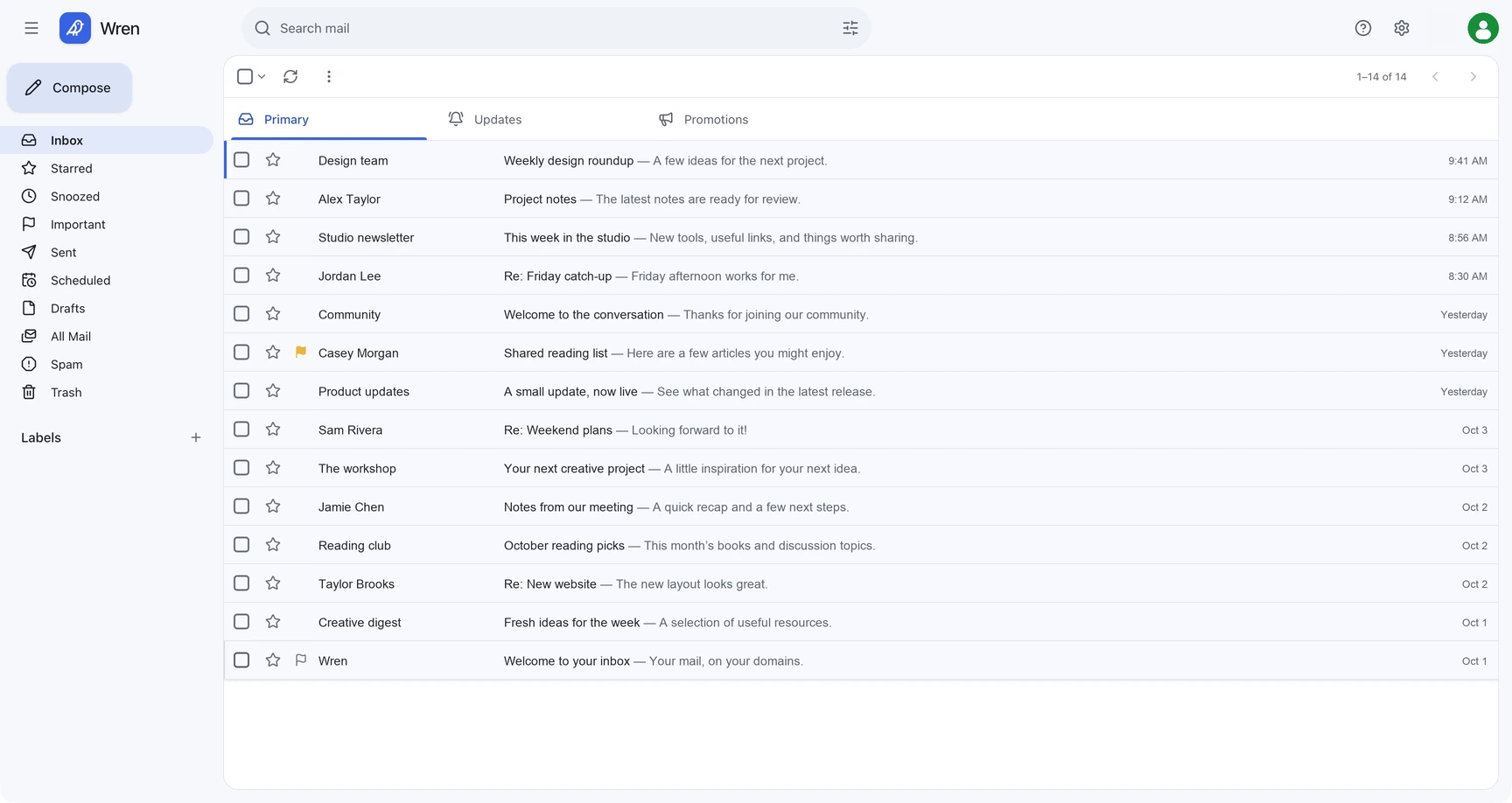
Task: Star the Alex Taylor email
Action: click(x=273, y=199)
